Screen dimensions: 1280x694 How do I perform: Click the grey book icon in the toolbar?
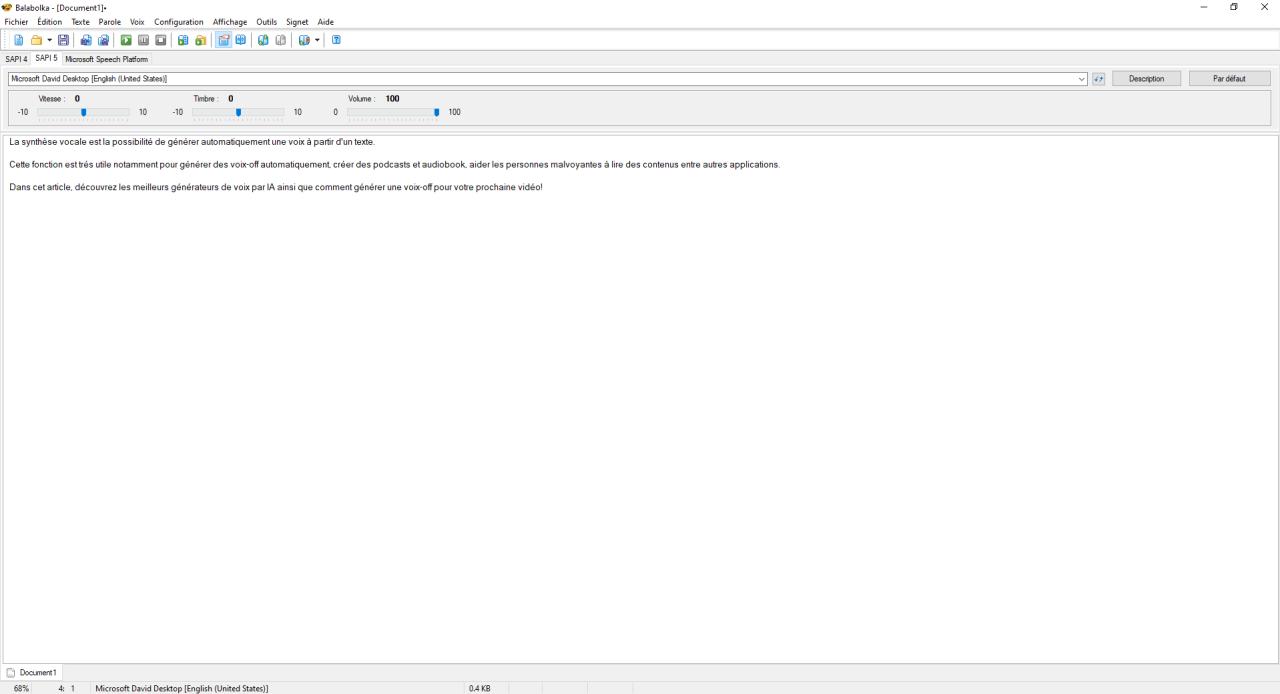click(280, 40)
